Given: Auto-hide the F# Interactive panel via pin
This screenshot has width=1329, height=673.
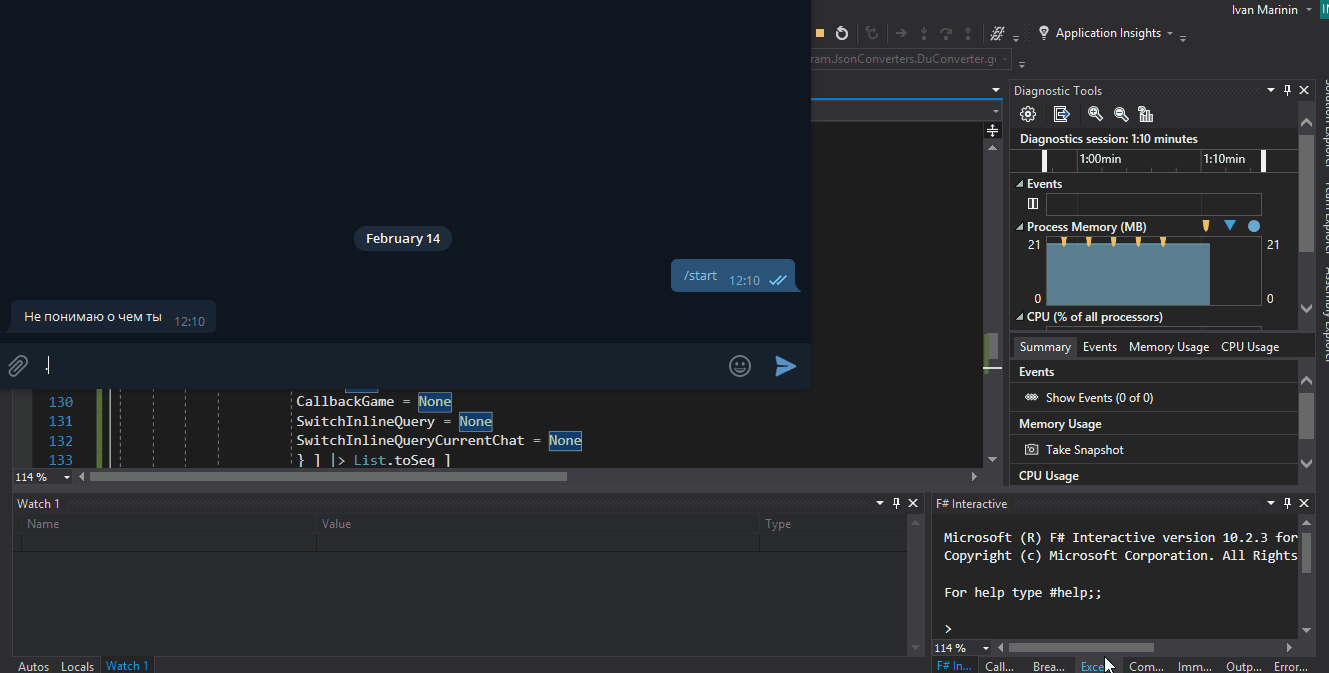Looking at the screenshot, I should coord(1287,503).
